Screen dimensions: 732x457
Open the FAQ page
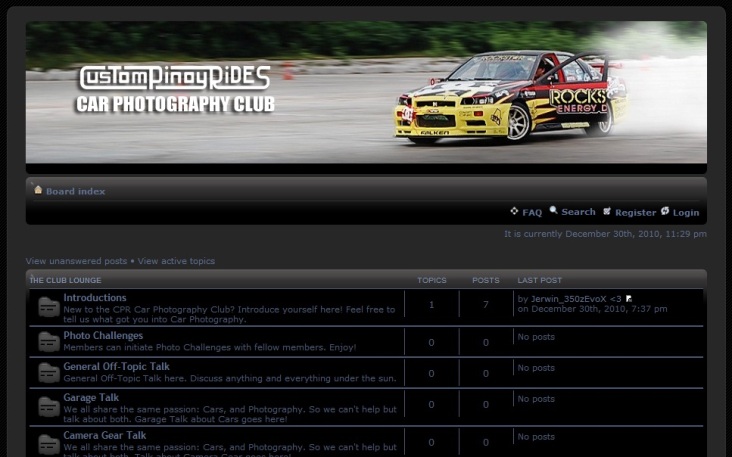[532, 212]
